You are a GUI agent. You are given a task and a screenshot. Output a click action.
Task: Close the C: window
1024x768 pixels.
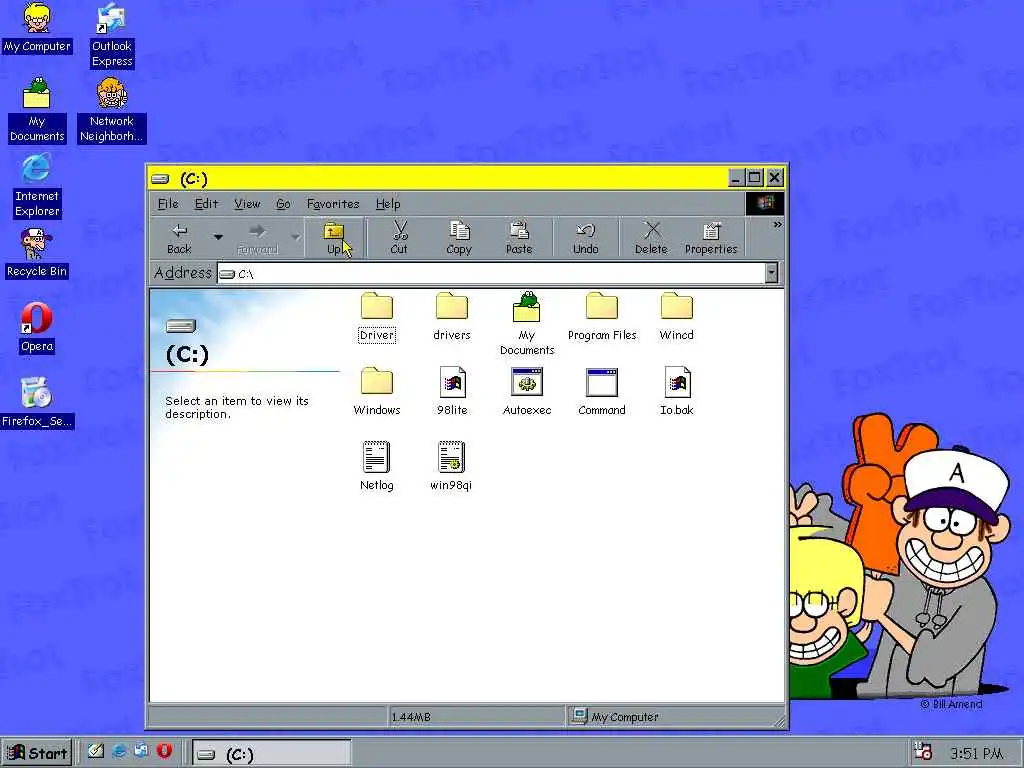(775, 178)
